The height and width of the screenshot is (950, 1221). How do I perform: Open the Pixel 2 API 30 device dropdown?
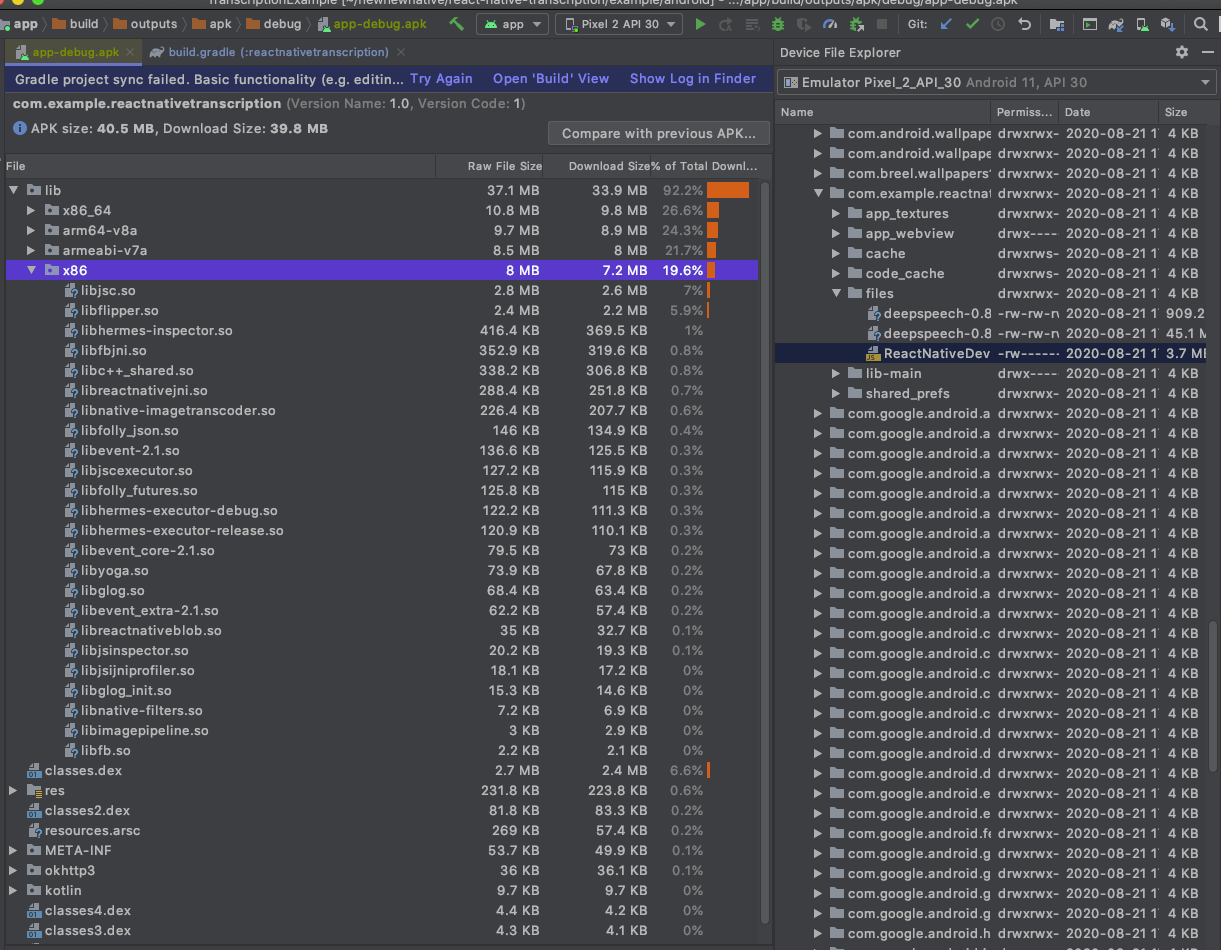[618, 24]
